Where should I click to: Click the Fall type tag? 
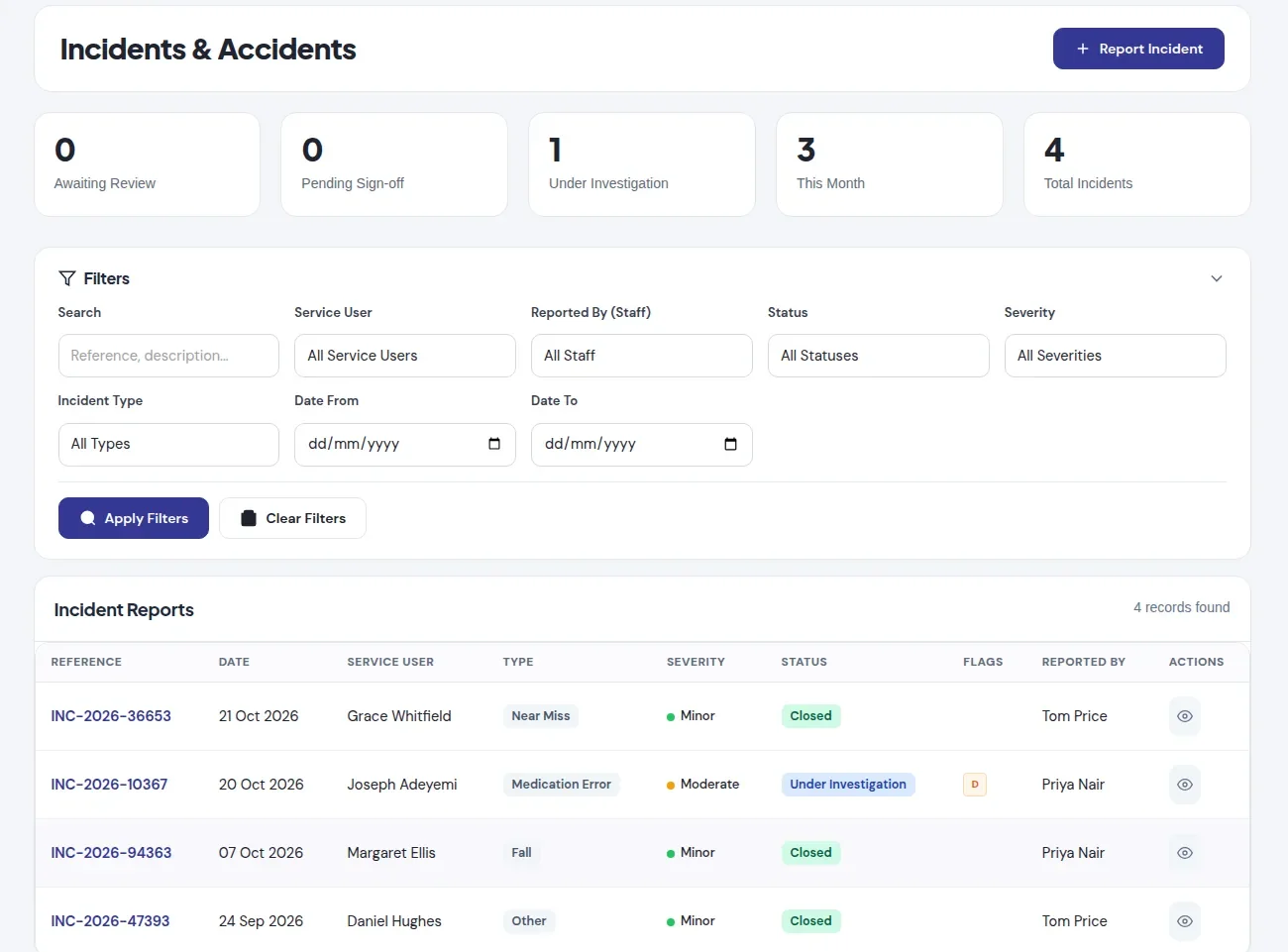(521, 853)
